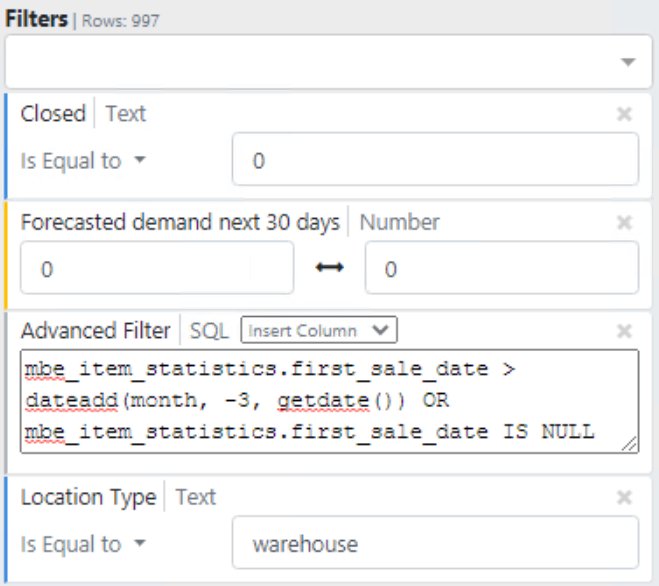Click the range arrow icon between demand values
The image size is (659, 586).
[x=329, y=269]
